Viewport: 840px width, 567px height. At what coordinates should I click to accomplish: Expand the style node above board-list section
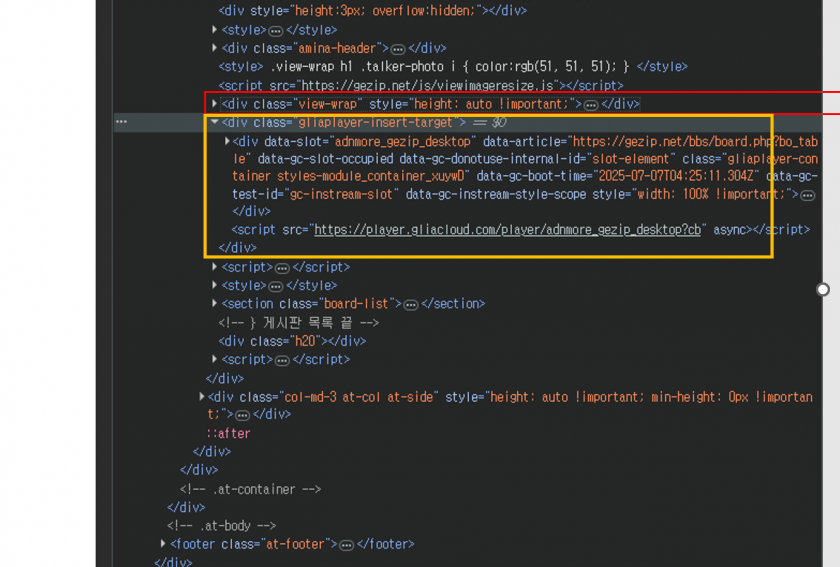214,285
